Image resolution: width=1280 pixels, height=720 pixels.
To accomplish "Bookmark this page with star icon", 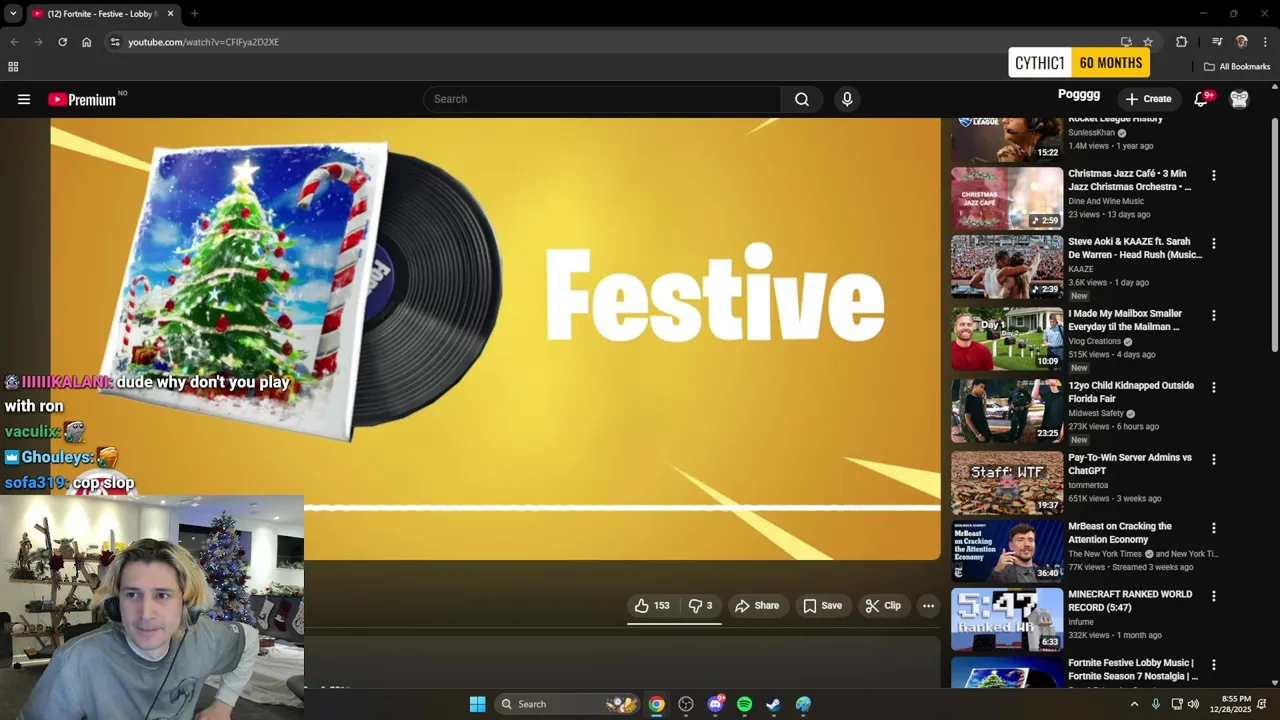I will (x=1148, y=42).
